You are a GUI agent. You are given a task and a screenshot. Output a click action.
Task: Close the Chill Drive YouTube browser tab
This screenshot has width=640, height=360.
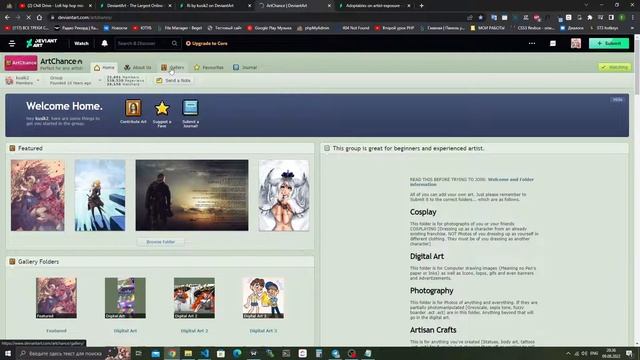[90, 6]
